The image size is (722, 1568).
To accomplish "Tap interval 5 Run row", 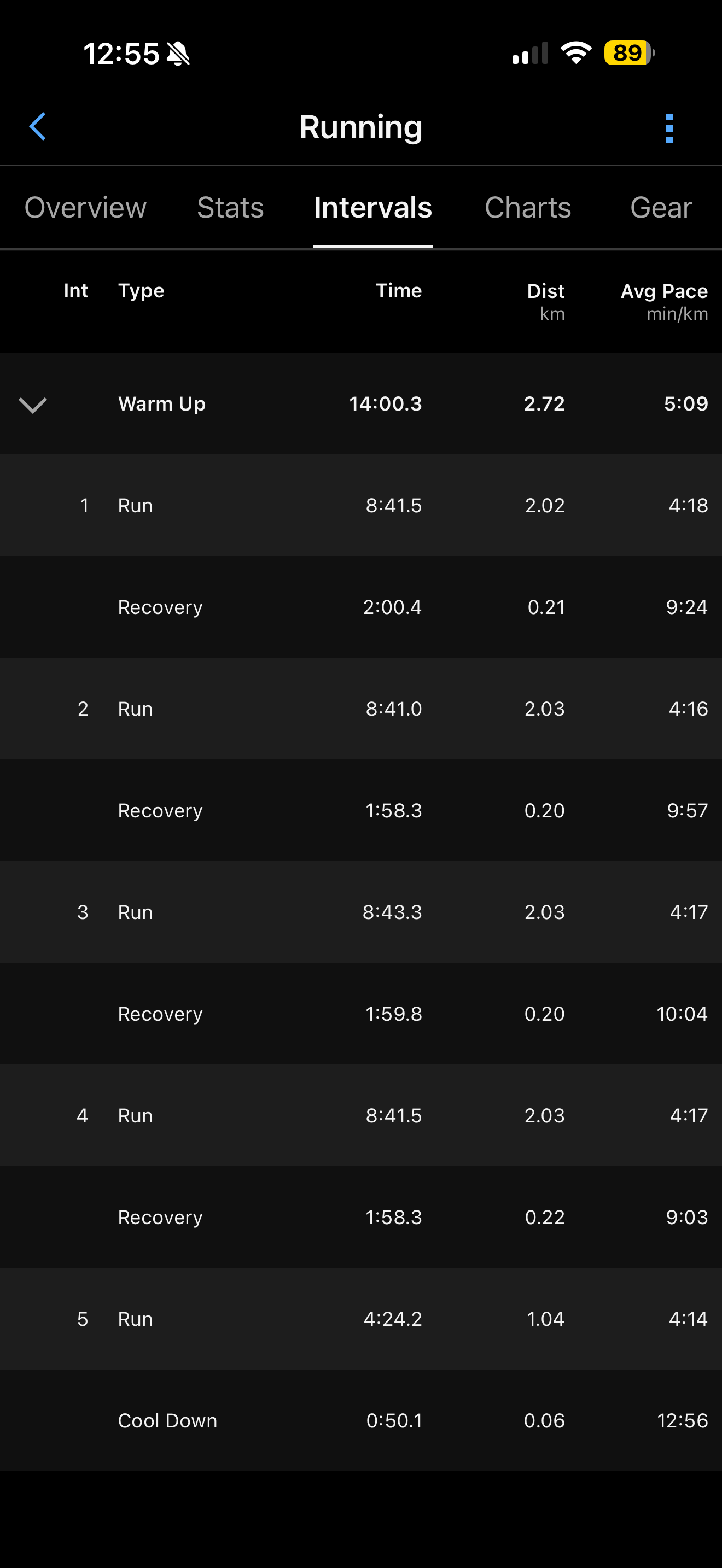I will (361, 1319).
